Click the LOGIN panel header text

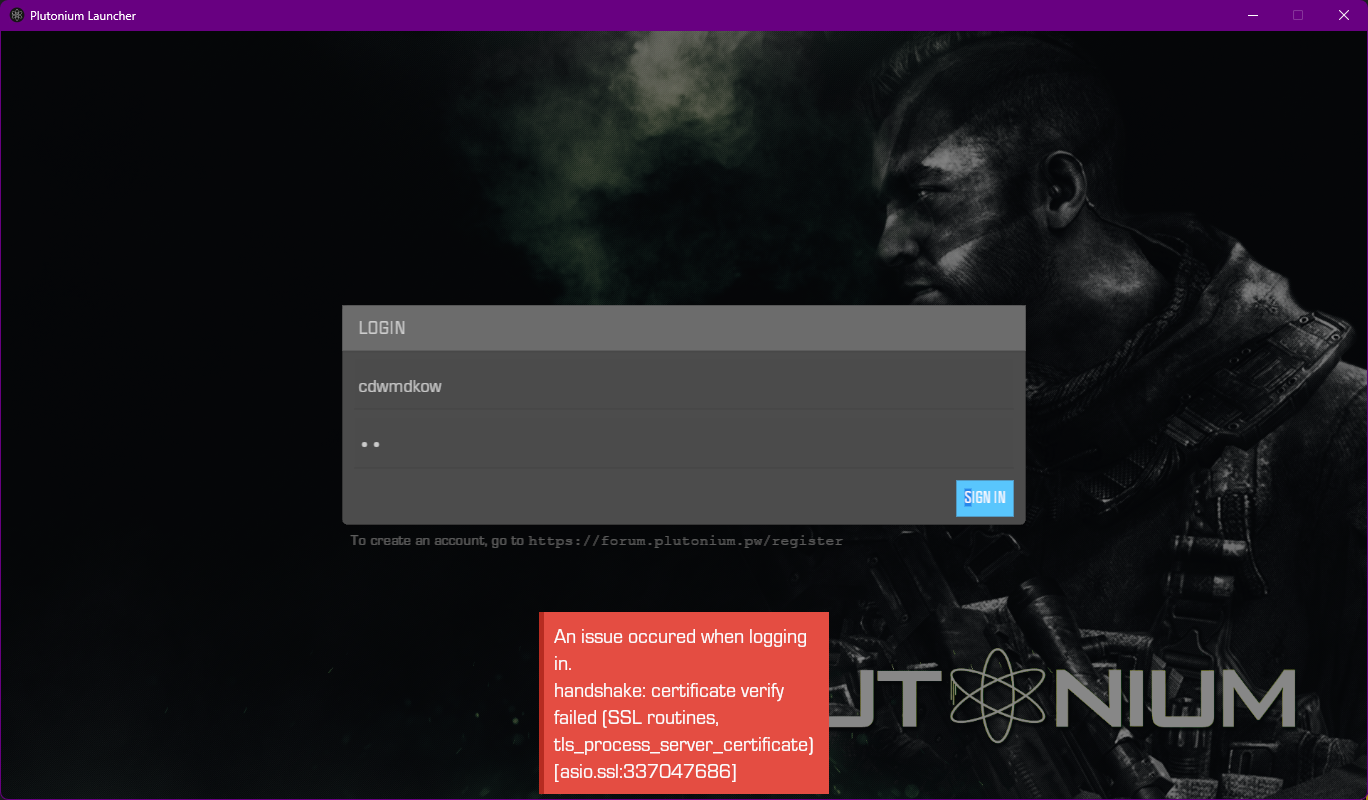382,328
